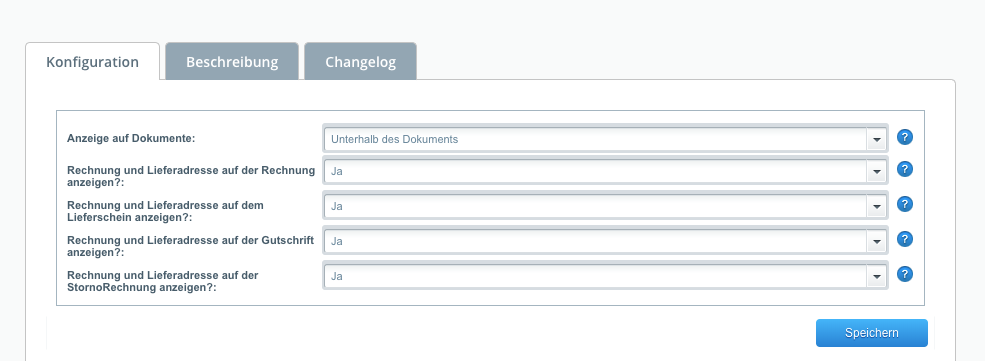Open dropdown arrow for the Gutschrift setting
Viewport: 985px width, 361px height.
pos(876,241)
